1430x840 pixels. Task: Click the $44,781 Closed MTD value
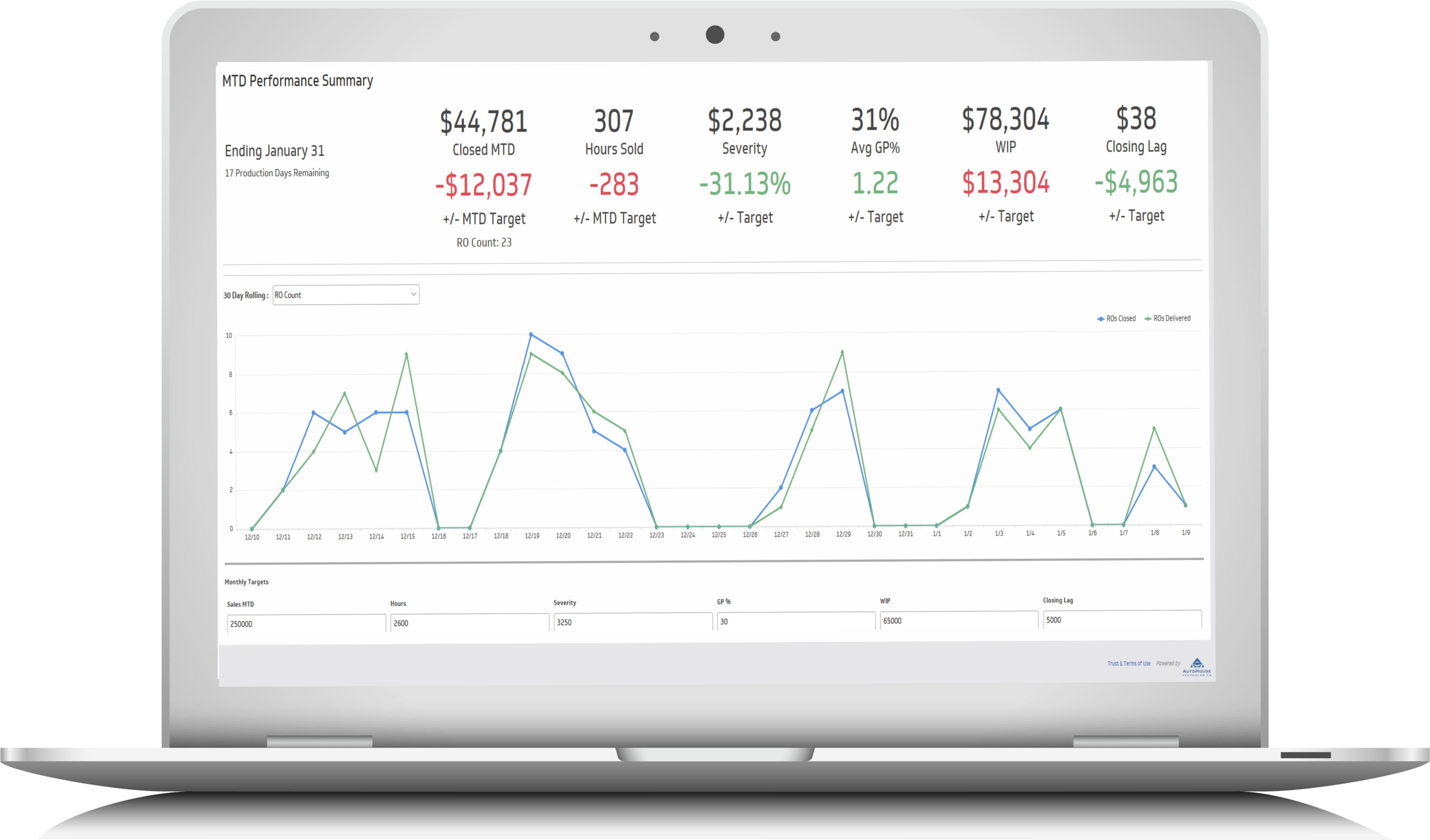(483, 122)
